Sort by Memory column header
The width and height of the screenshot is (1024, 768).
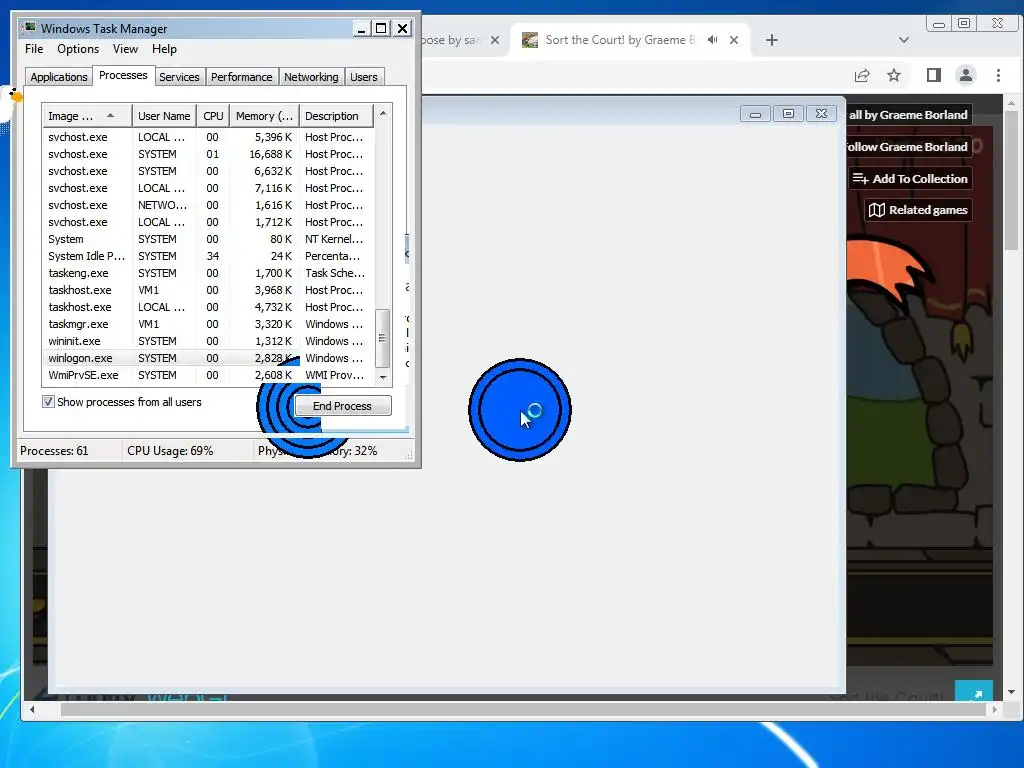(x=264, y=116)
